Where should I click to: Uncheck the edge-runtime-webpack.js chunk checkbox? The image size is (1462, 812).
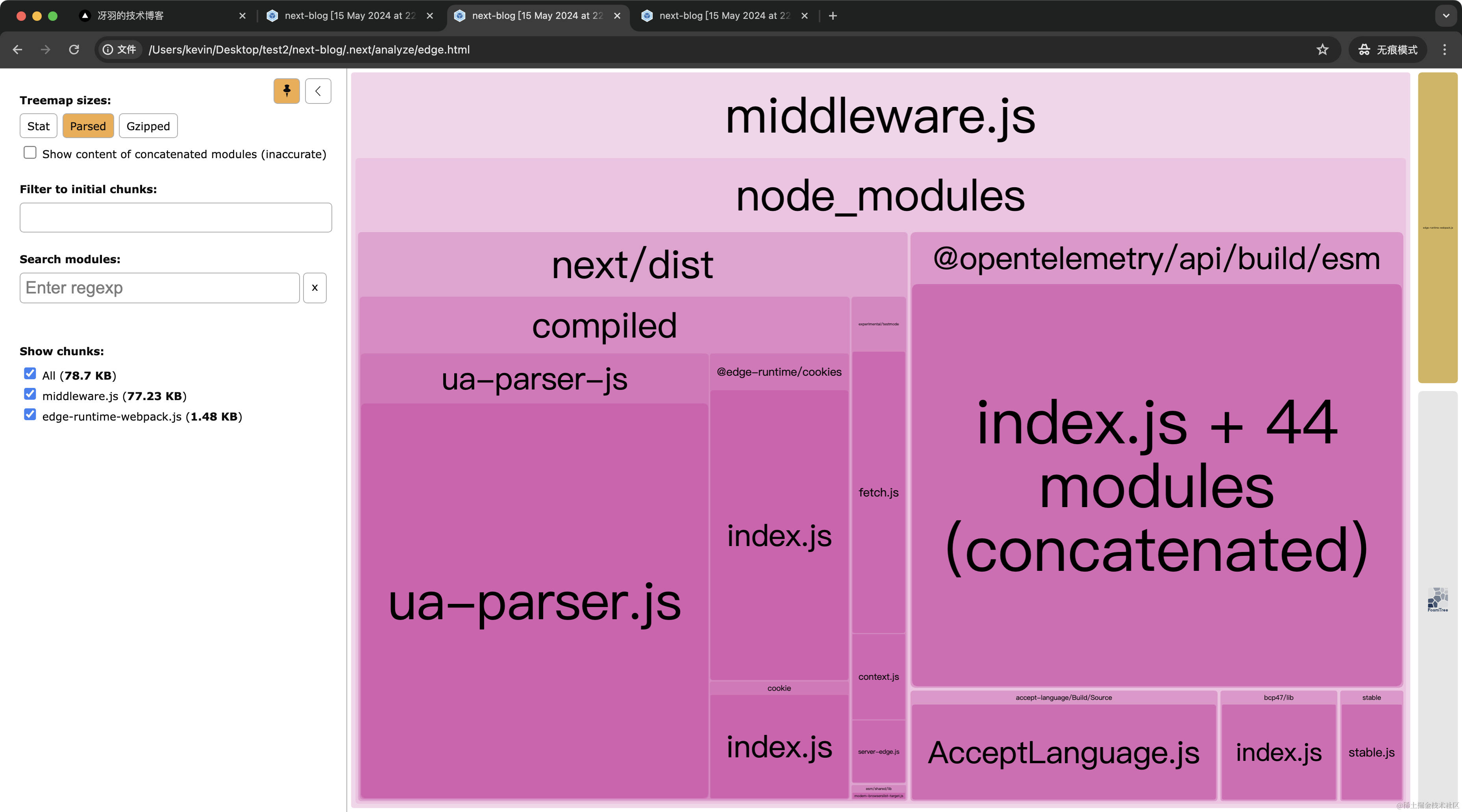(x=30, y=415)
